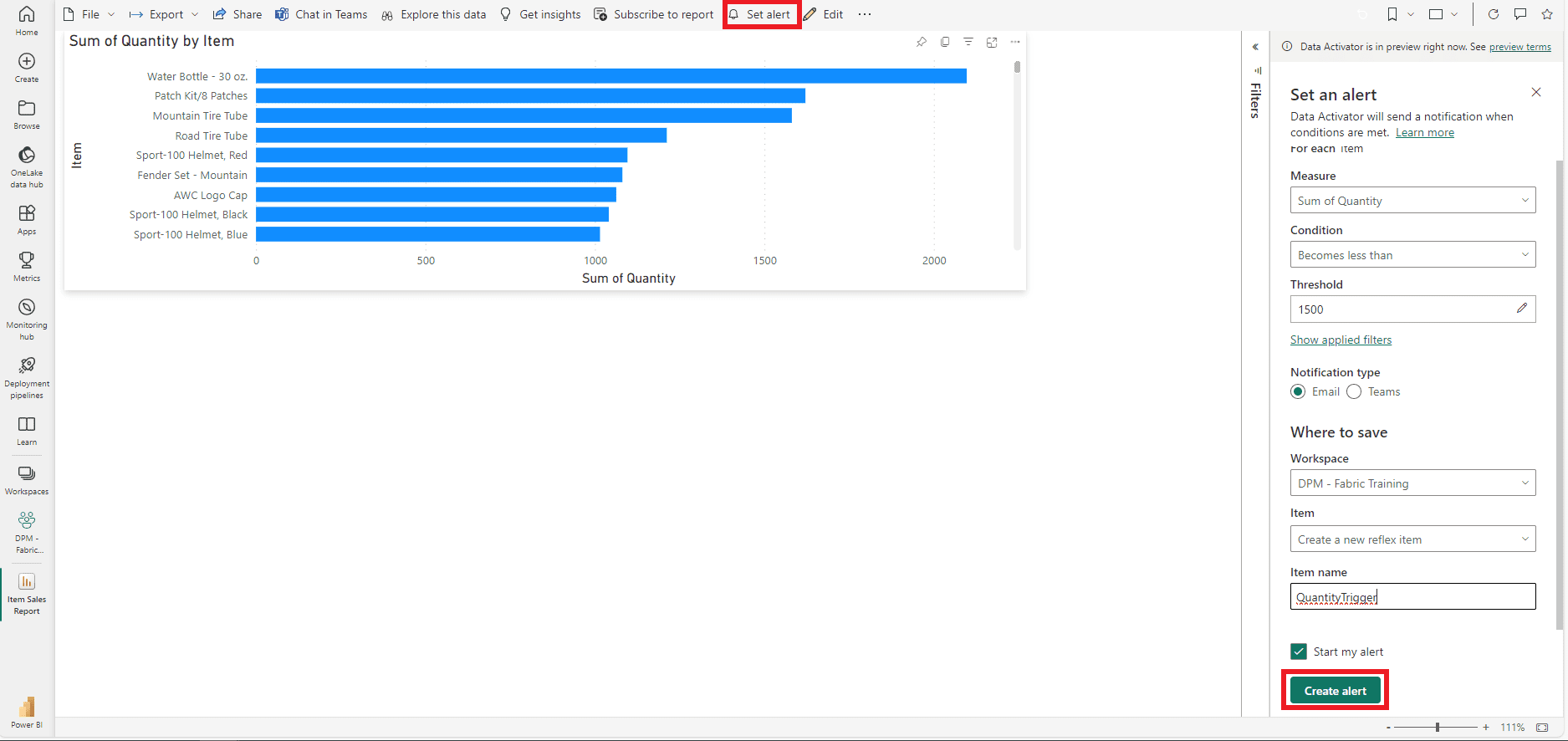Open Deployment pipelines in sidebar
The width and height of the screenshot is (1568, 741).
[x=27, y=377]
